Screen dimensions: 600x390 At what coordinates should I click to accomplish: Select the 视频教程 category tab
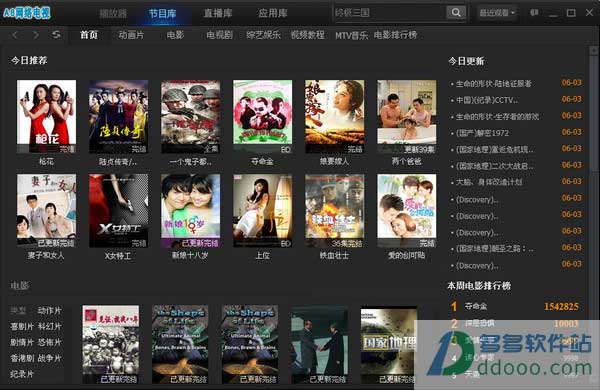(308, 35)
